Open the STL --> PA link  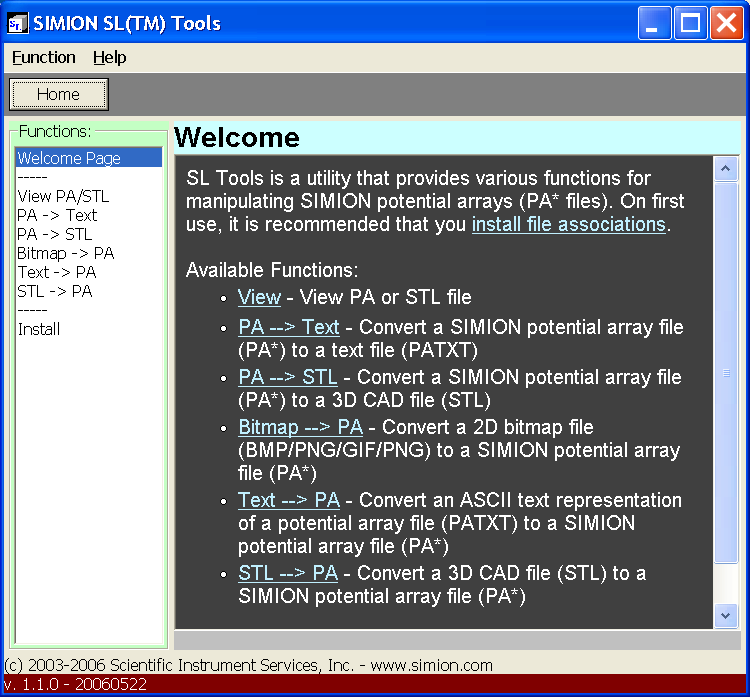pyautogui.click(x=288, y=573)
